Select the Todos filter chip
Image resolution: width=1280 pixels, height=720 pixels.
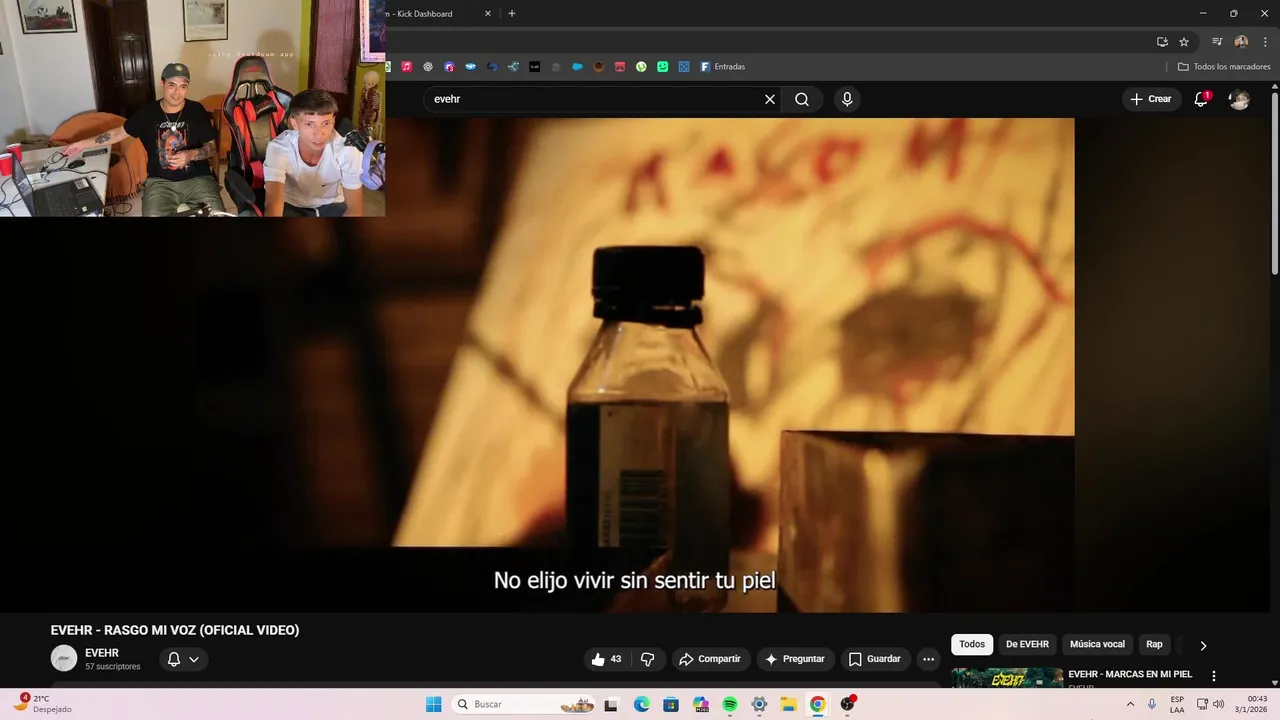pos(972,645)
